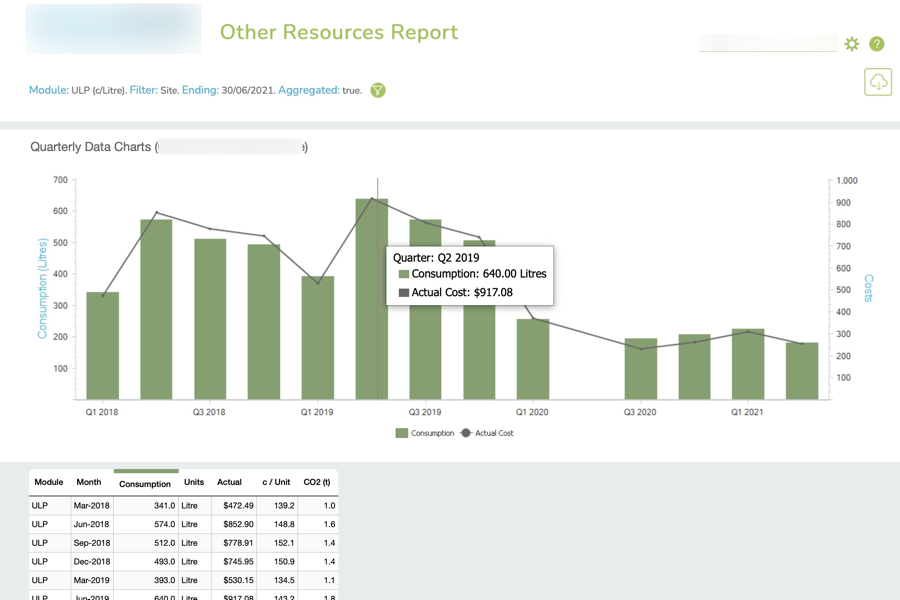
Task: Select the Q1 2021 consumption bar
Action: pos(748,364)
